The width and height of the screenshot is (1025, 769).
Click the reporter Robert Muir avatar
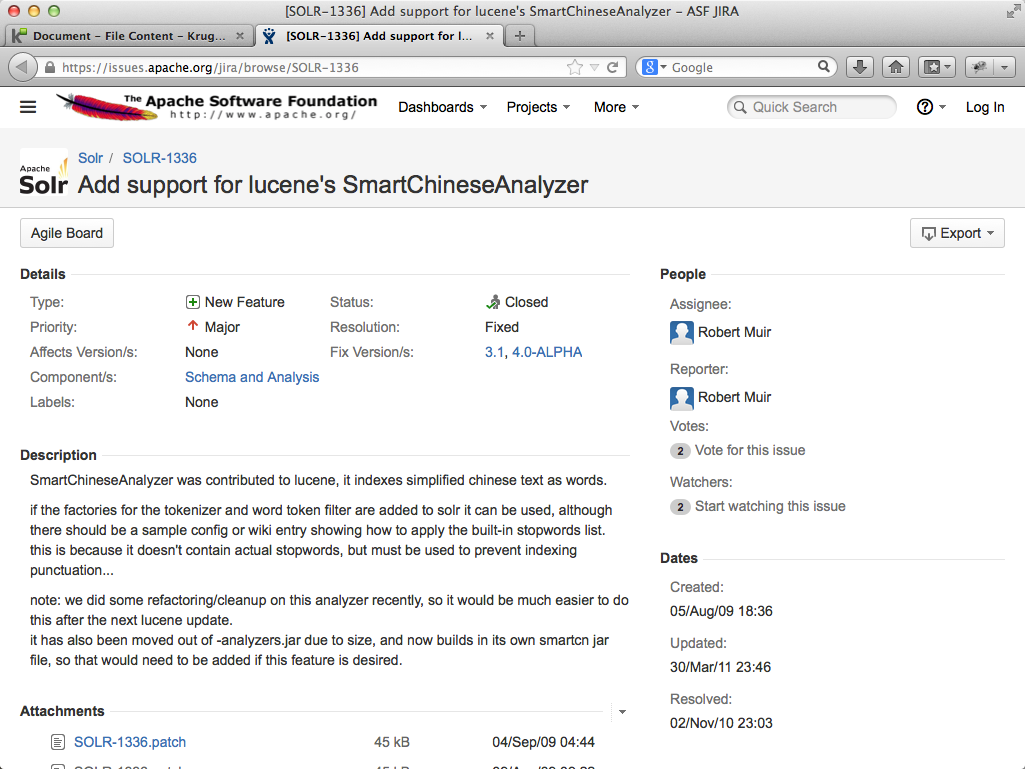(x=682, y=398)
